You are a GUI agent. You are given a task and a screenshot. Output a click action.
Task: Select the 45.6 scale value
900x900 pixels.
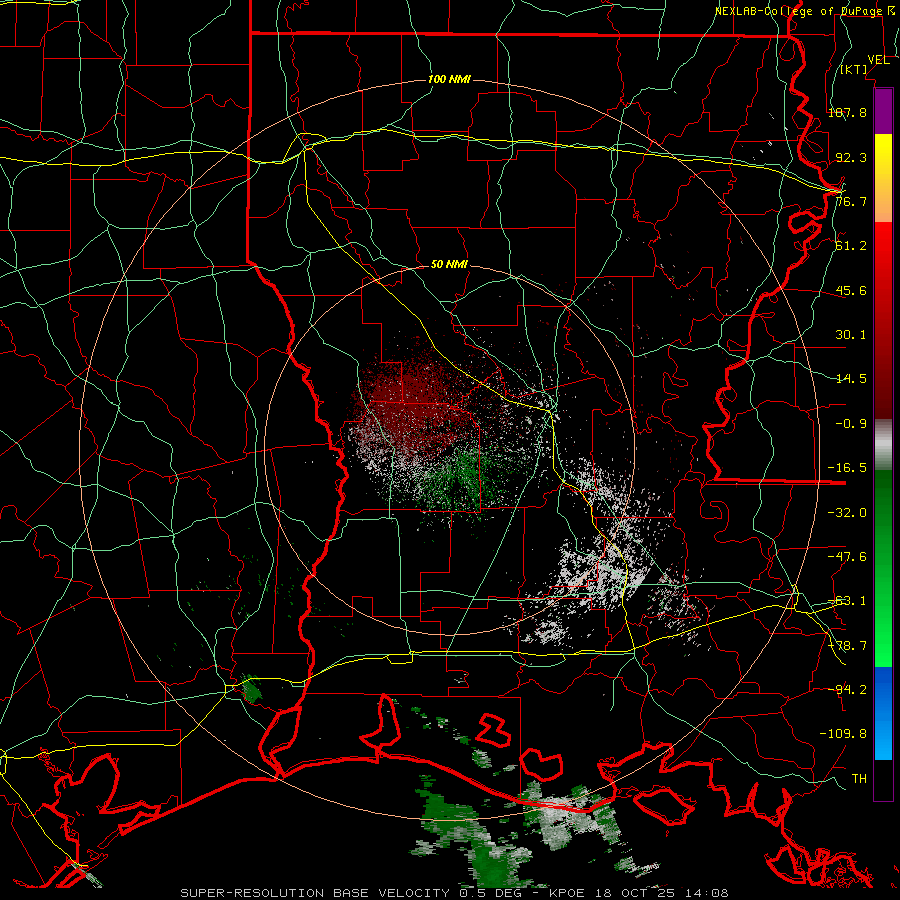coord(851,290)
